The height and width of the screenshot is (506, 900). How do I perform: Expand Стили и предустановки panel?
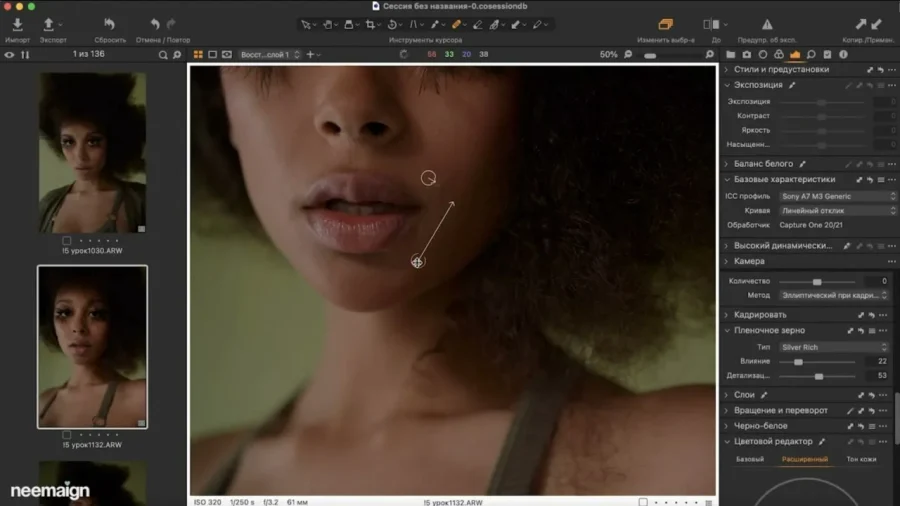(727, 69)
